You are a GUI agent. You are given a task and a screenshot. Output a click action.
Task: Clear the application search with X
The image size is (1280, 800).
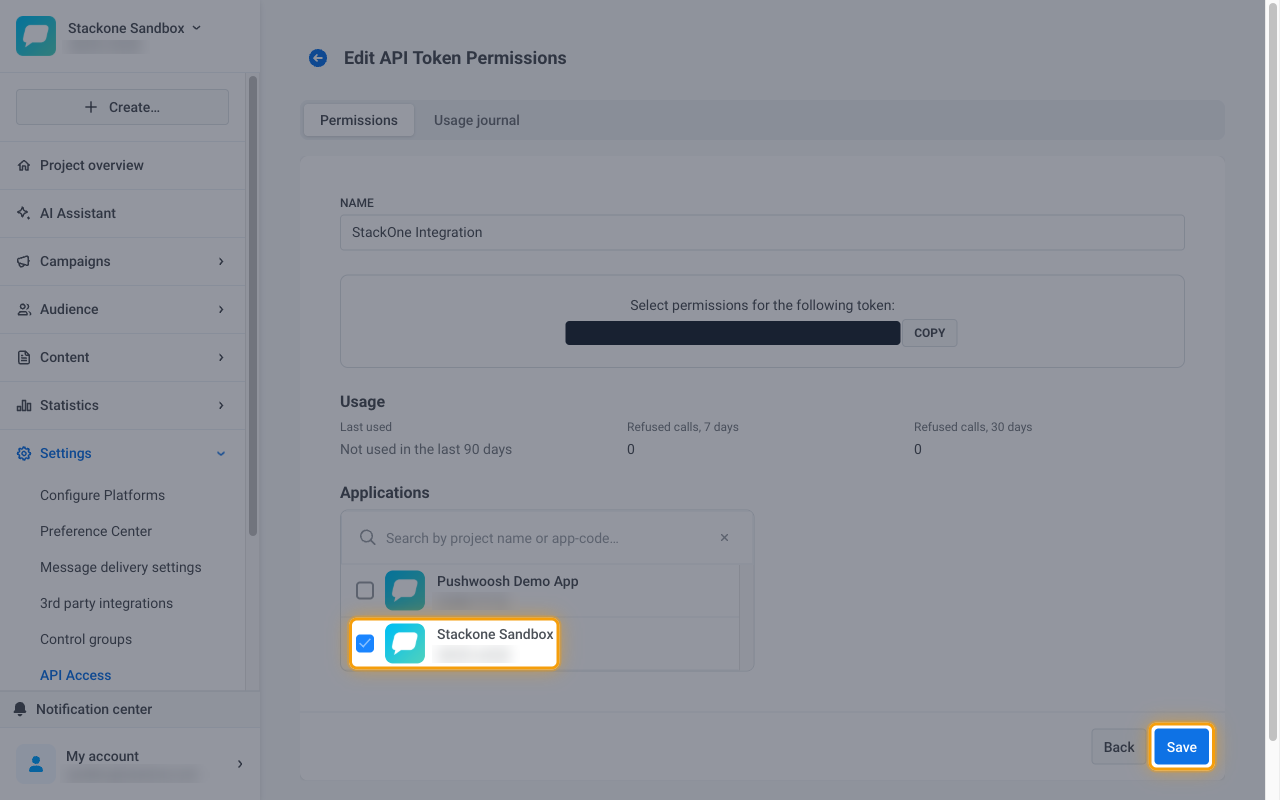725,538
